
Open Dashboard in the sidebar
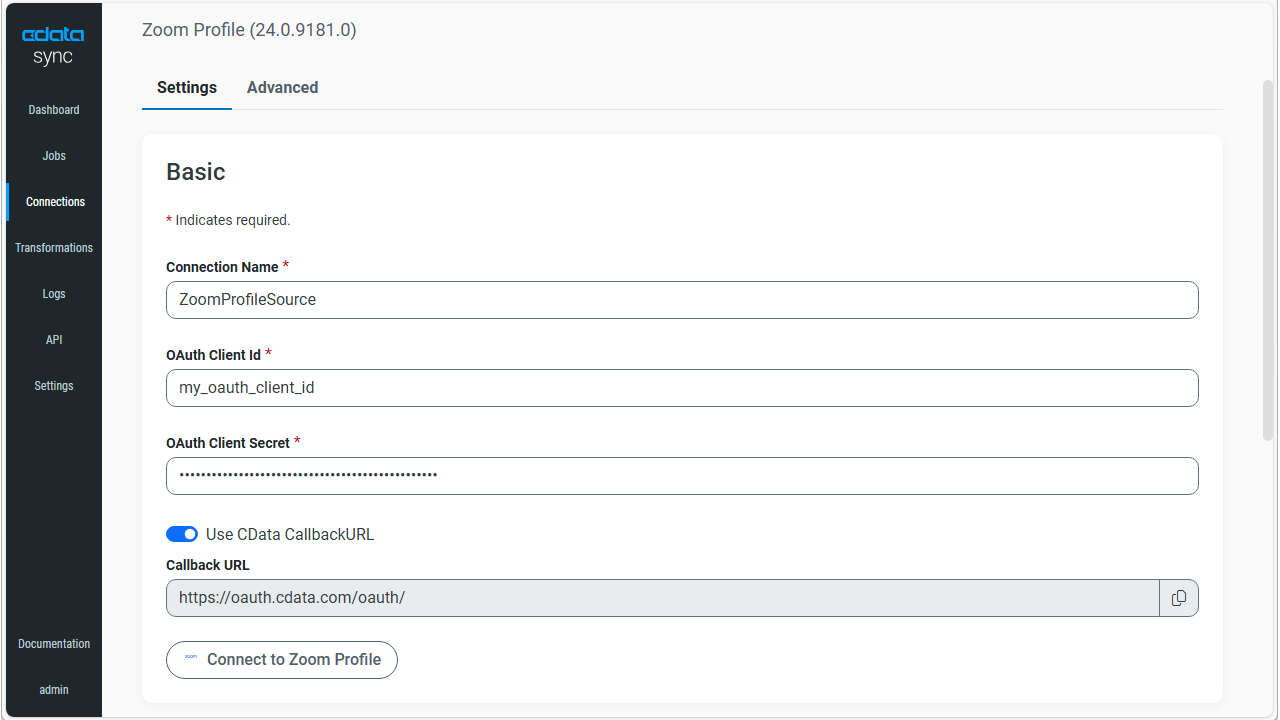(x=54, y=110)
